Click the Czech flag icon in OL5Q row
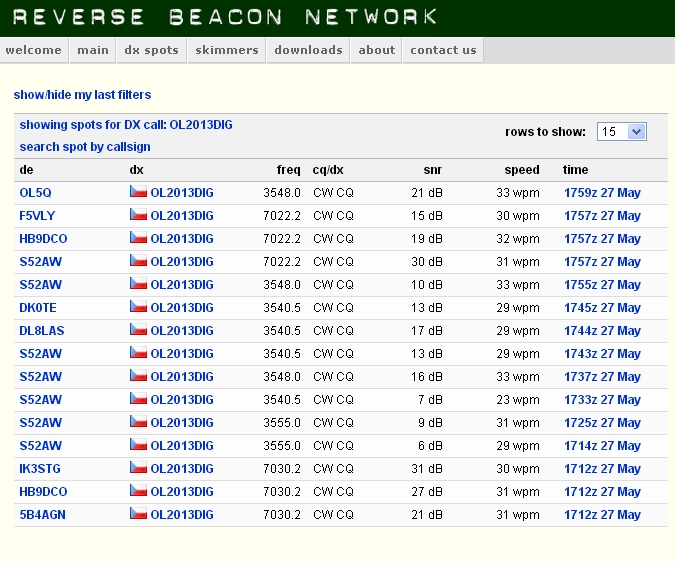675x562 pixels. click(x=138, y=192)
